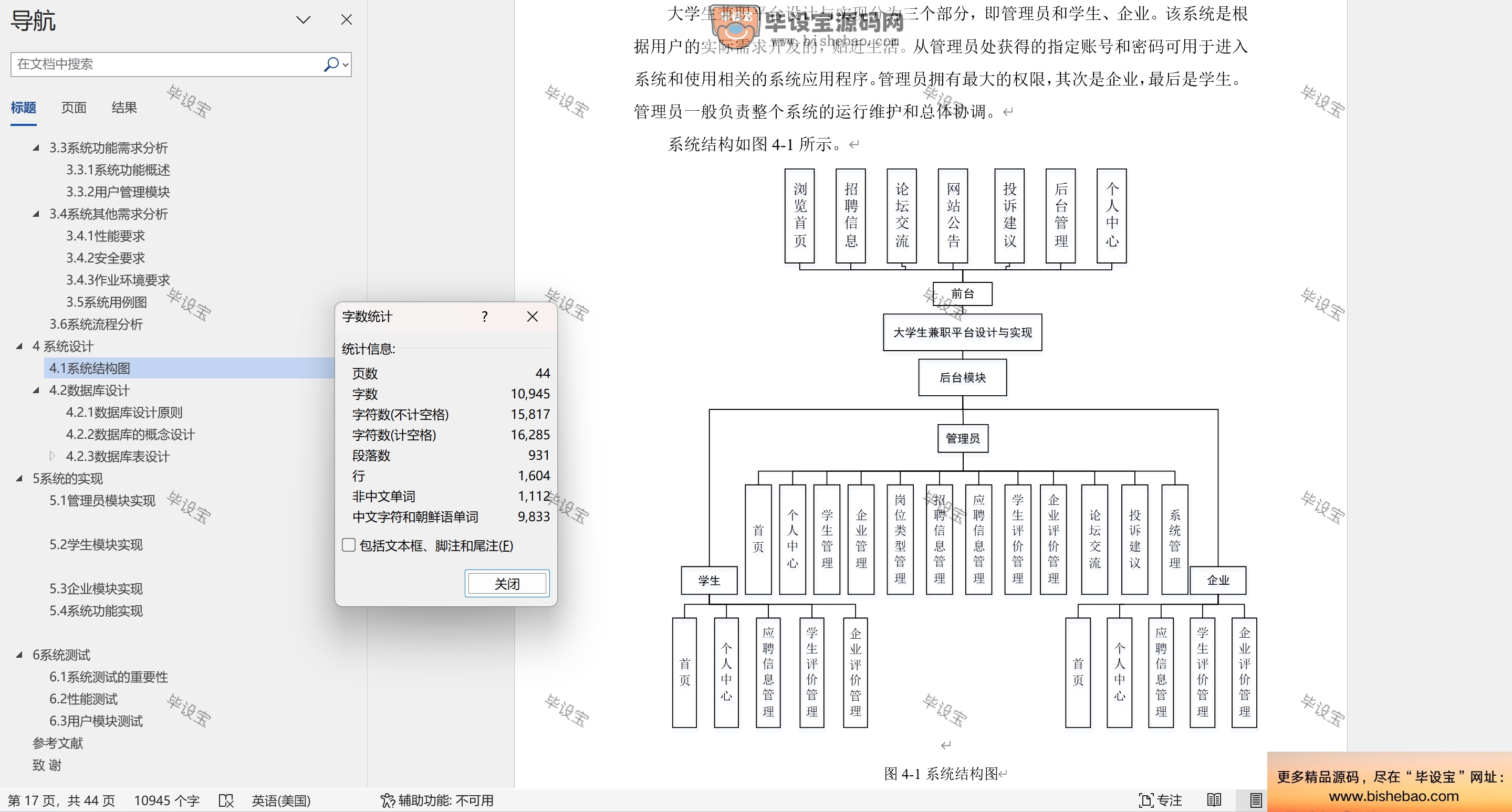Switch to print layout view icon
The width and height of the screenshot is (1512, 812).
(1256, 800)
